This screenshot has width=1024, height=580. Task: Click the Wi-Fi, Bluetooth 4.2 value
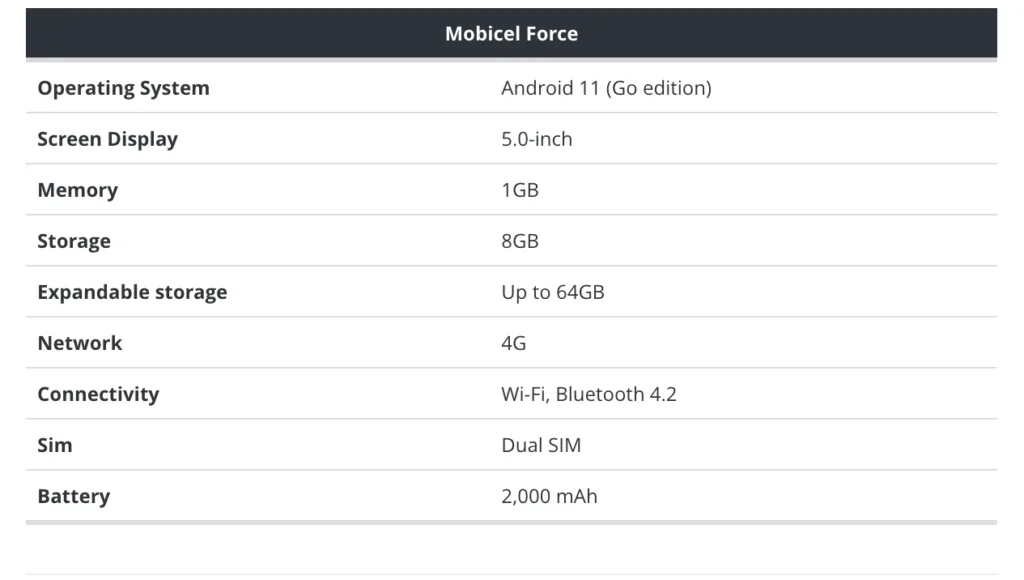pos(588,394)
